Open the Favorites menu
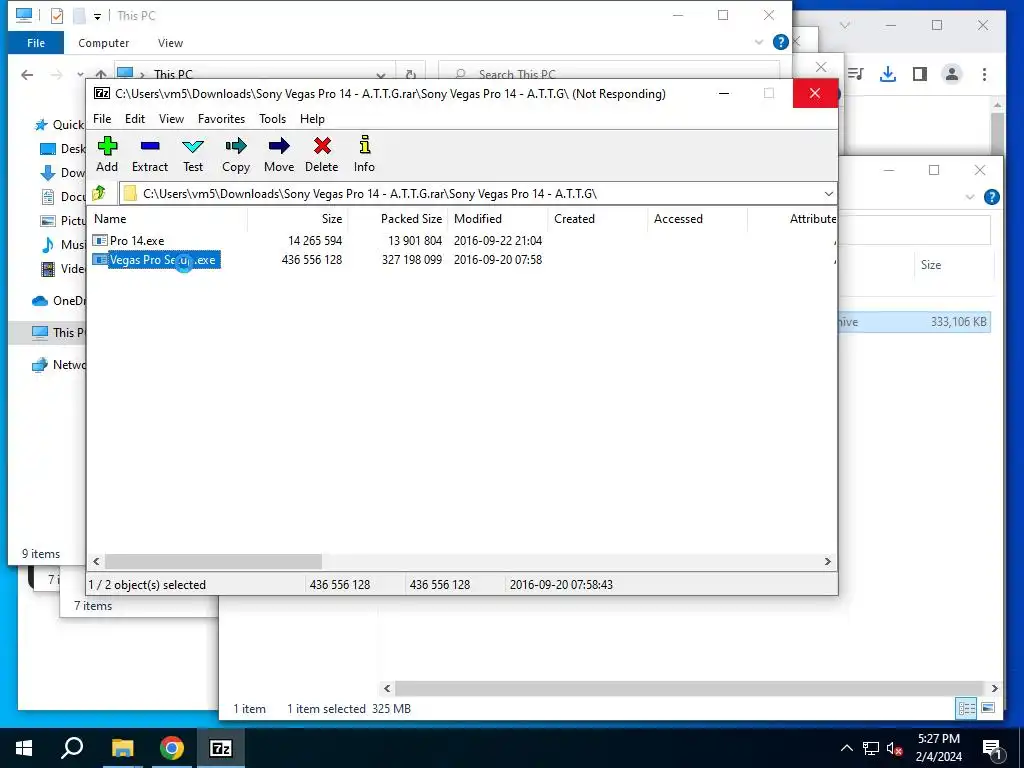Screen dimensions: 1024x768 [x=221, y=119]
